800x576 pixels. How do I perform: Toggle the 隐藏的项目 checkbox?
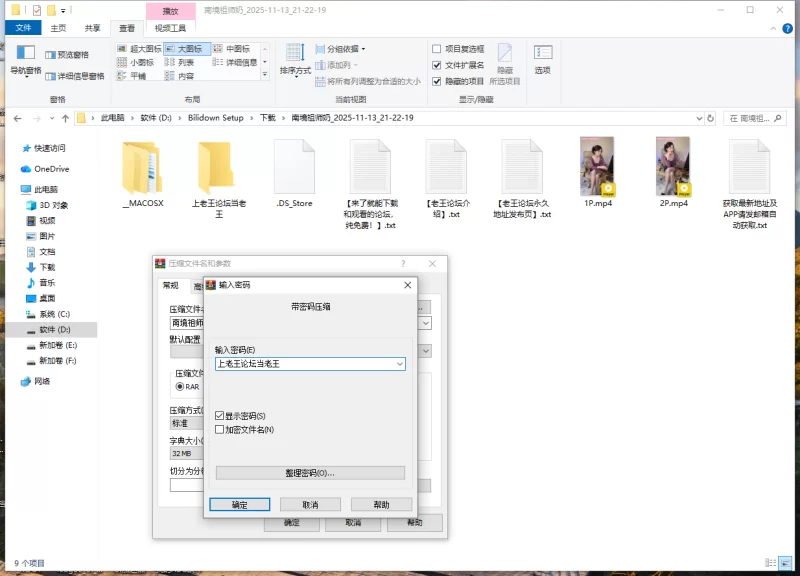pyautogui.click(x=437, y=81)
